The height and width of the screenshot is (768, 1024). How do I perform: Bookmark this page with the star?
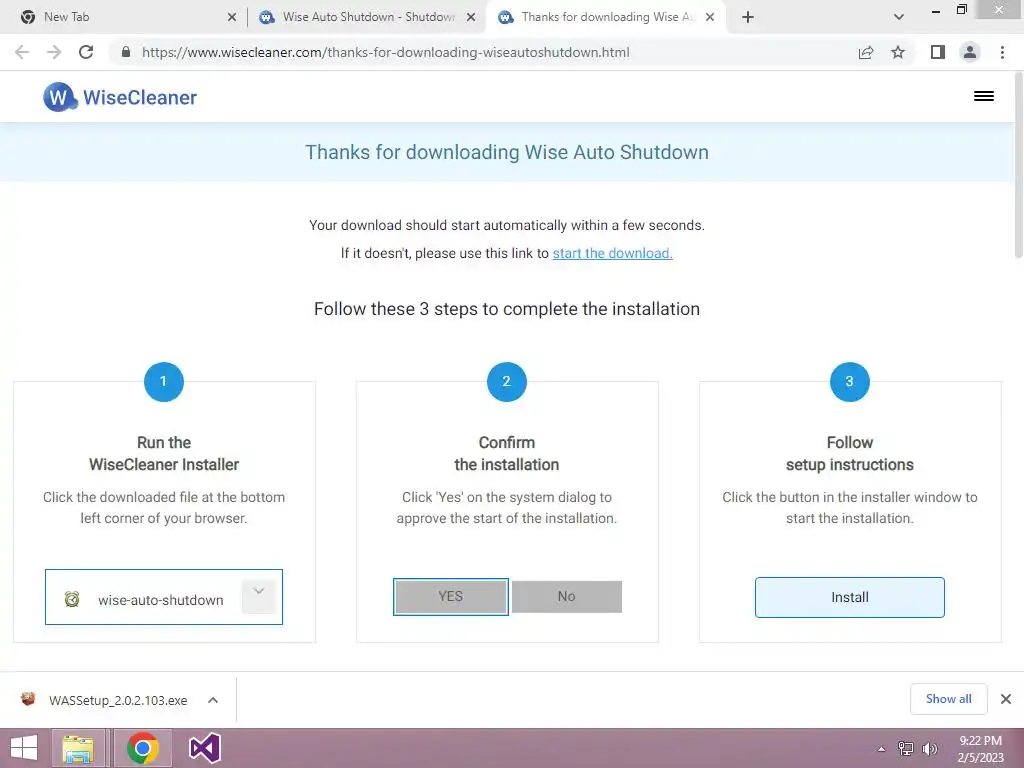[898, 52]
